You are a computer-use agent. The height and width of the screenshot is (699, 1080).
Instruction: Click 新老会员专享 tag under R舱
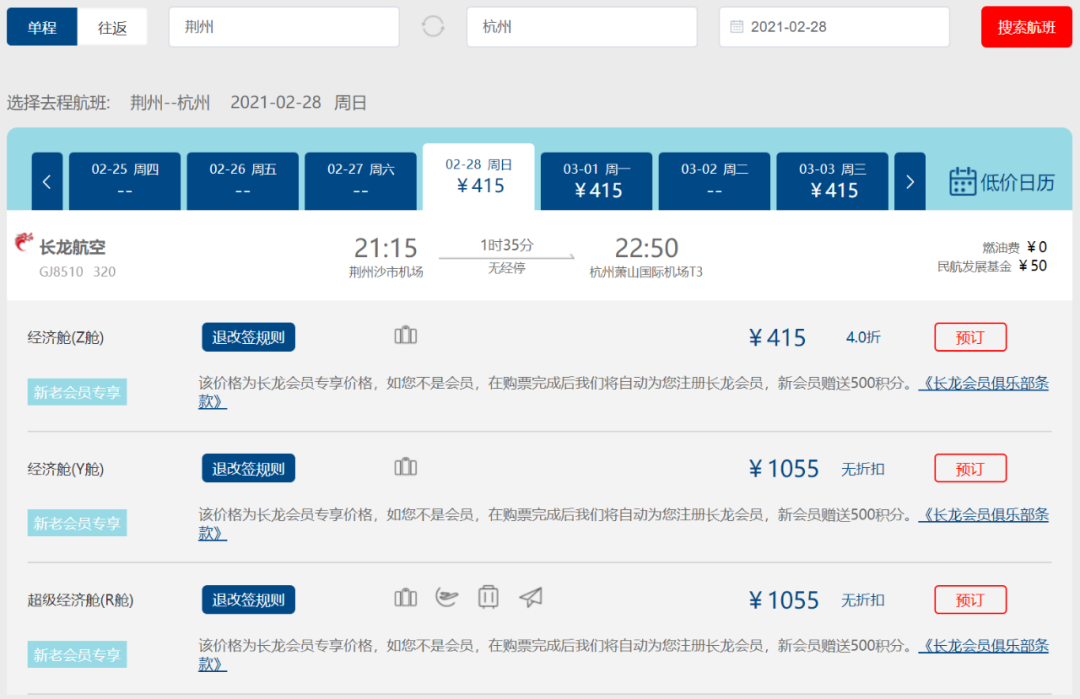77,654
